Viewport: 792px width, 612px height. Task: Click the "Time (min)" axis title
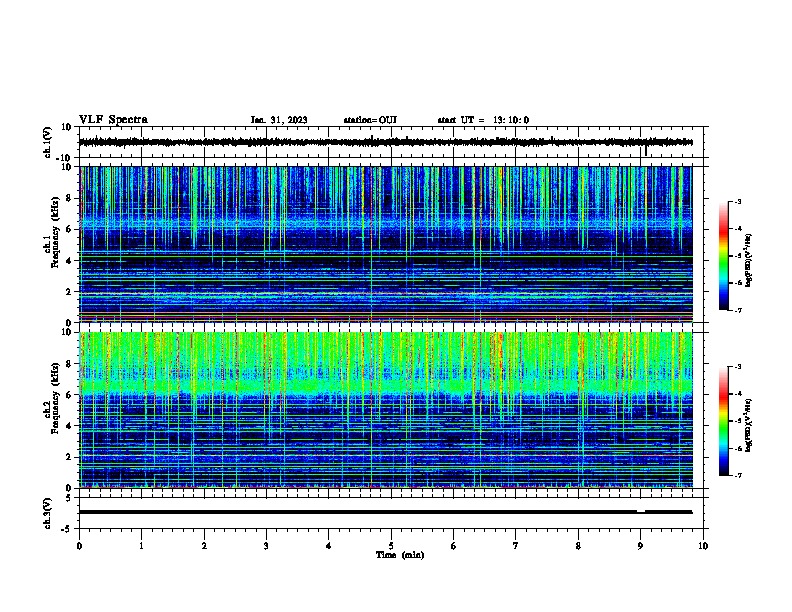coord(400,555)
